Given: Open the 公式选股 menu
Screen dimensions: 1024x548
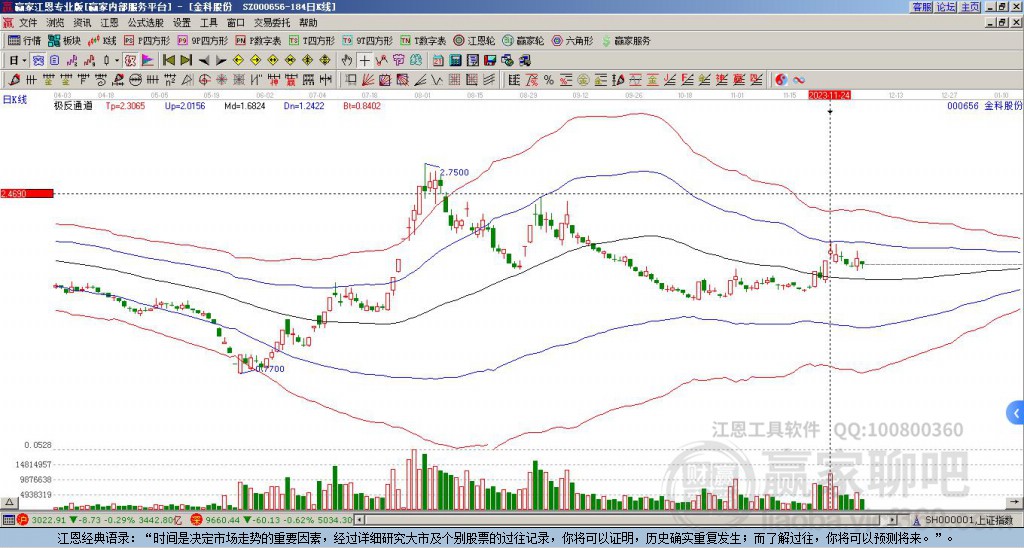Looking at the screenshot, I should click(x=146, y=23).
